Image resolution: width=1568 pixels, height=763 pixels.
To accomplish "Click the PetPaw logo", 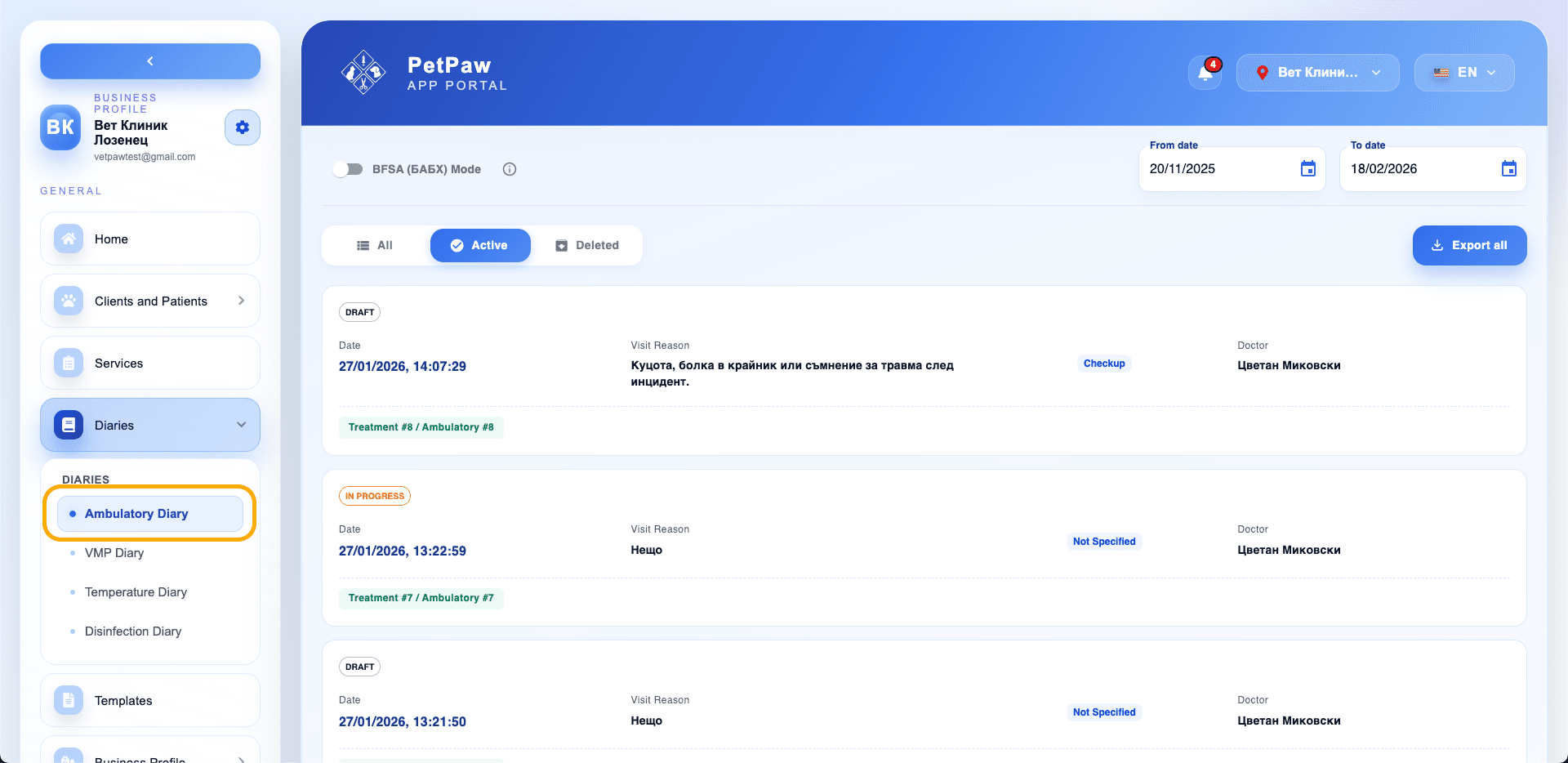I will pyautogui.click(x=363, y=73).
